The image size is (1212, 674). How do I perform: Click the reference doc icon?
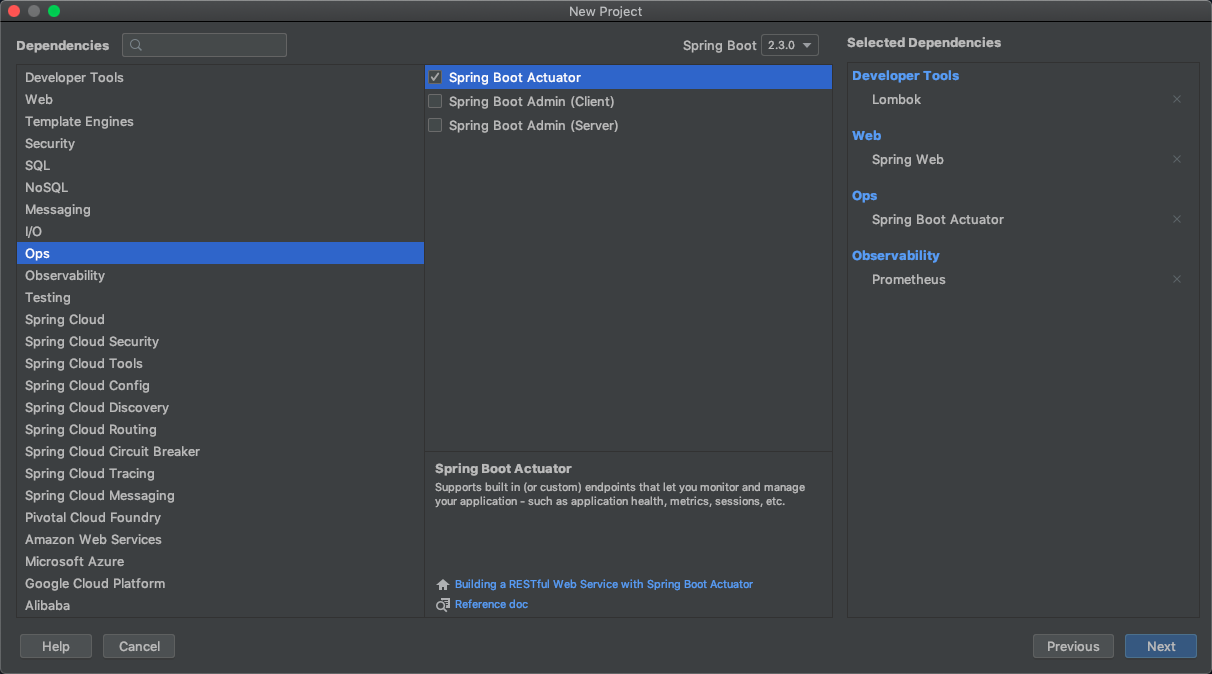tap(443, 604)
